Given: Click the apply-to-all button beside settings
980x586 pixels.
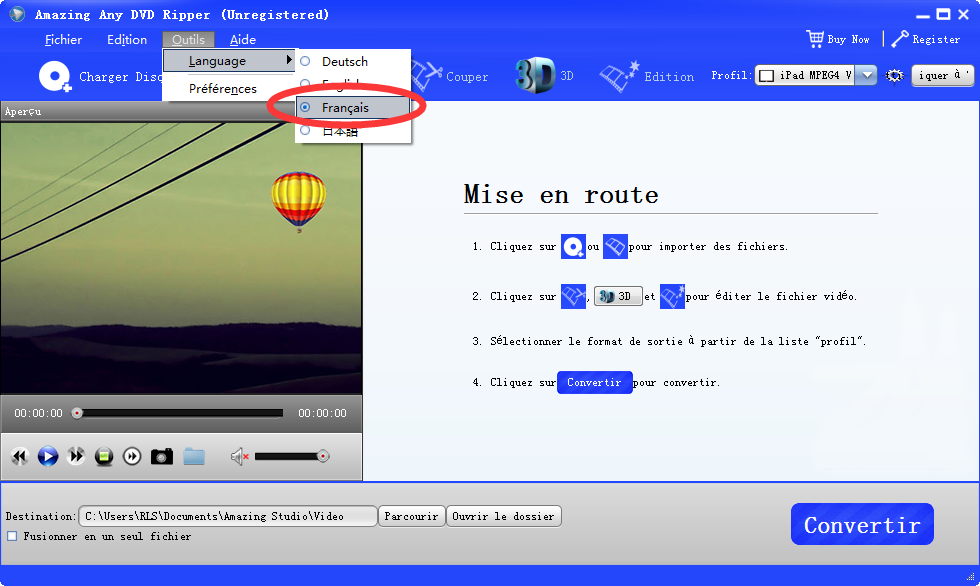Looking at the screenshot, I should click(942, 75).
